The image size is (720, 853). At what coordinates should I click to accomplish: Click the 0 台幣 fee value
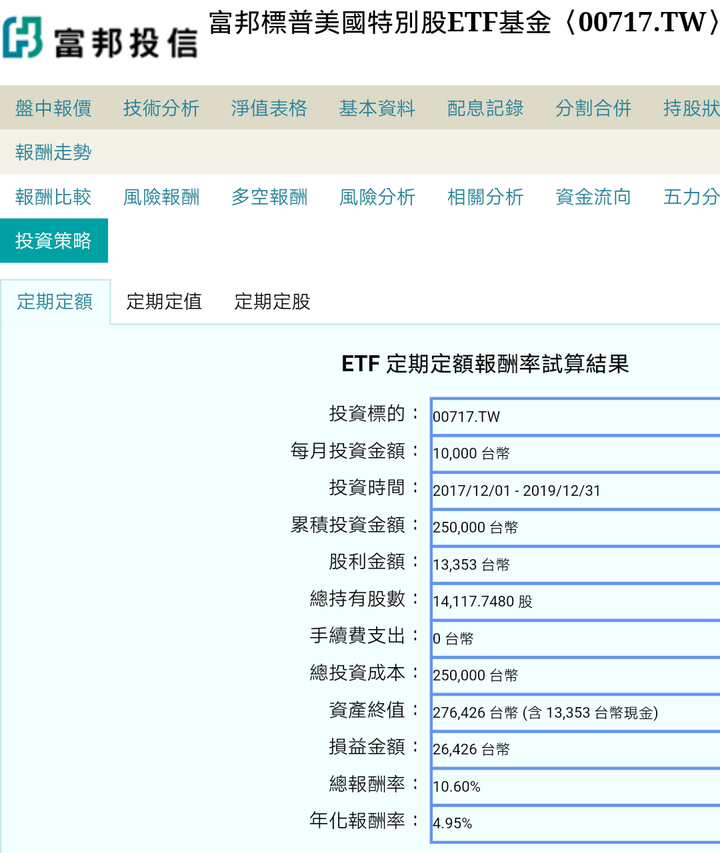point(453,639)
